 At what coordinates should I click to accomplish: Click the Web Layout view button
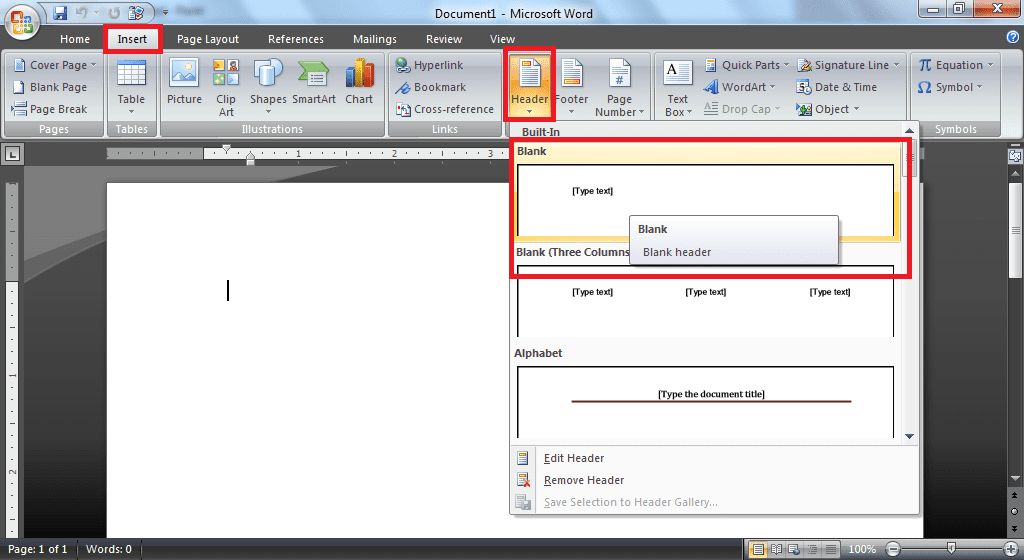coord(794,549)
